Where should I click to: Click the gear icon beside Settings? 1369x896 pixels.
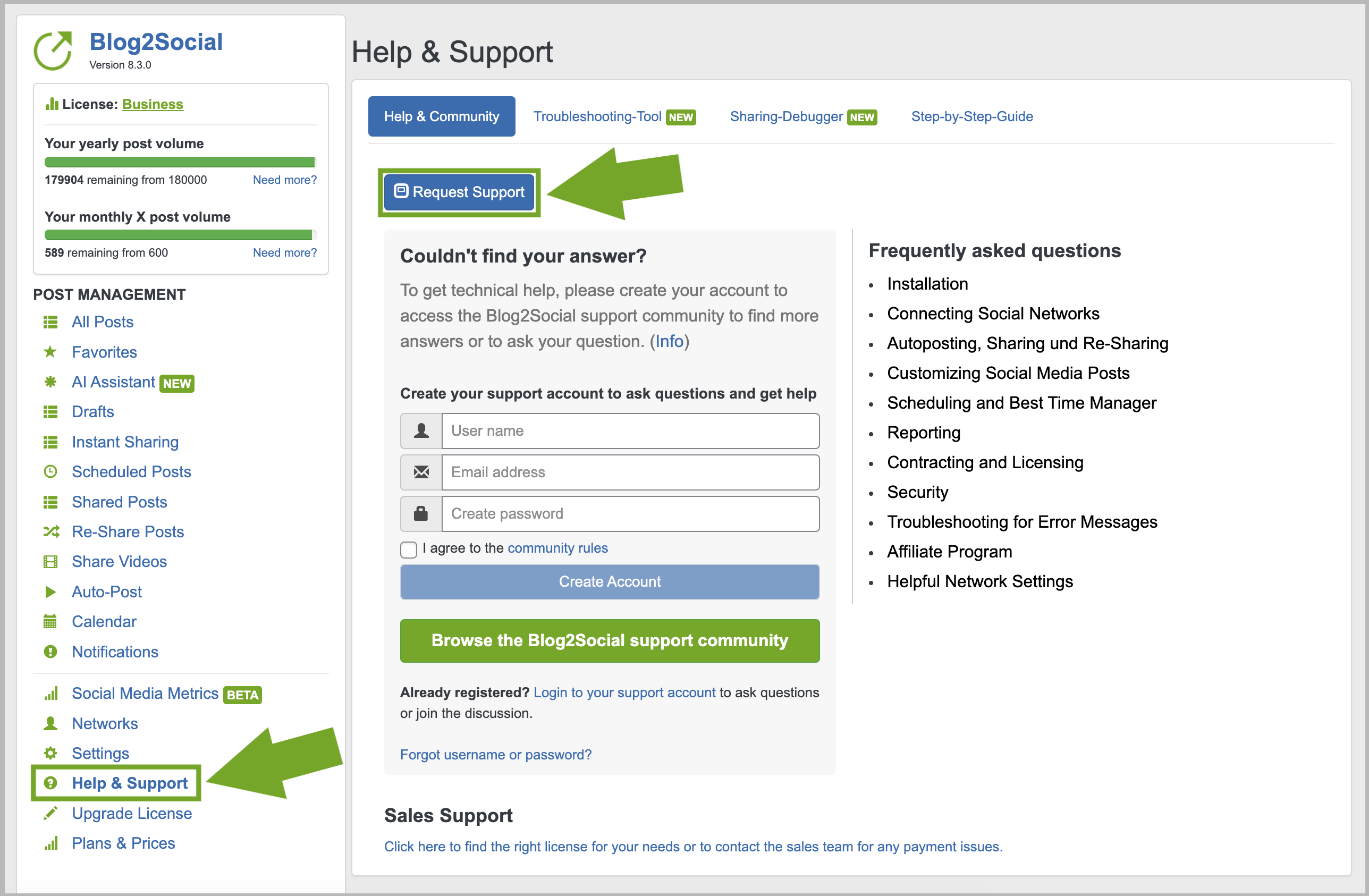coord(50,753)
